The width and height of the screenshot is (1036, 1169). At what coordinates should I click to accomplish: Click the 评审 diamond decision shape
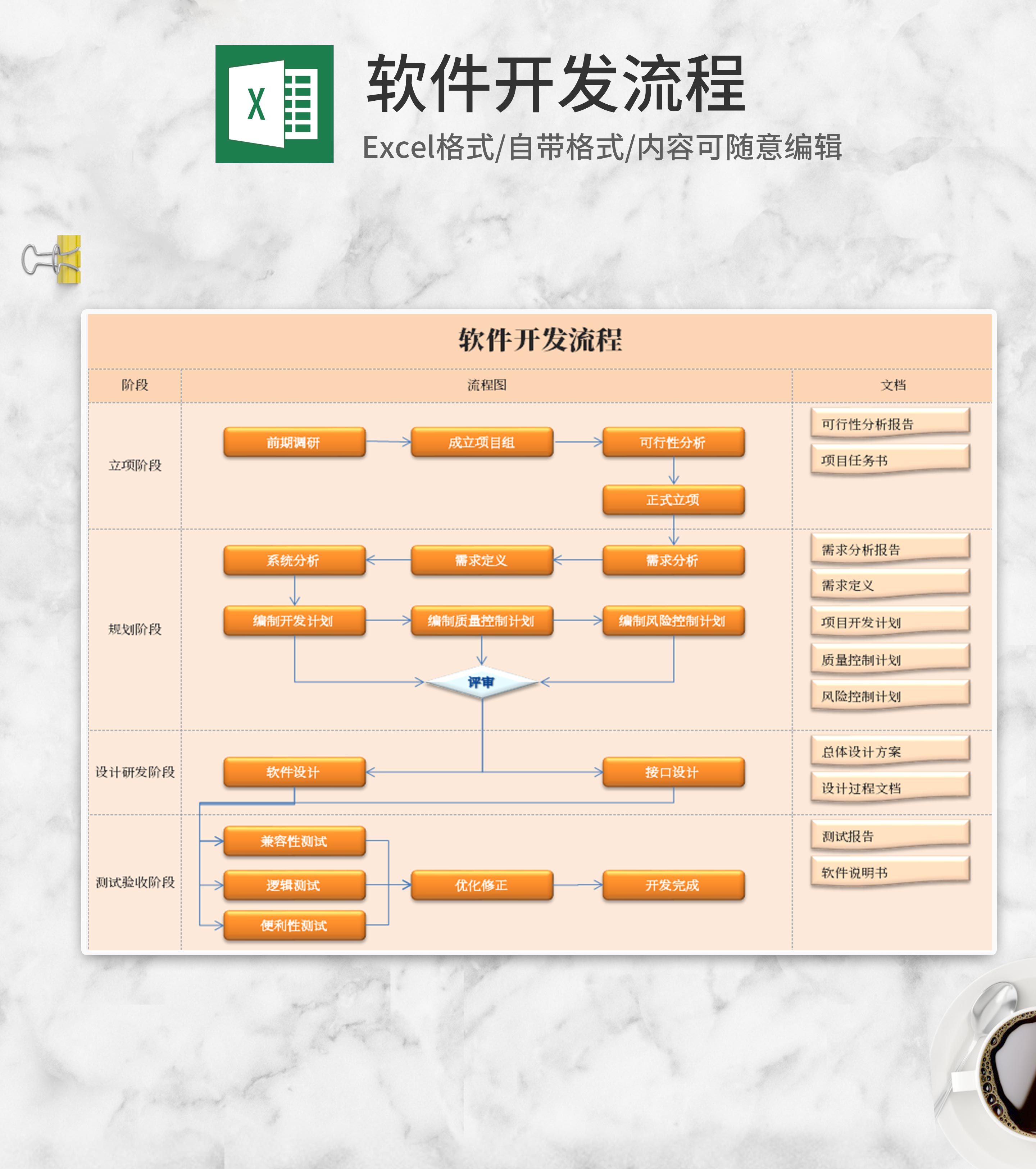click(x=482, y=682)
